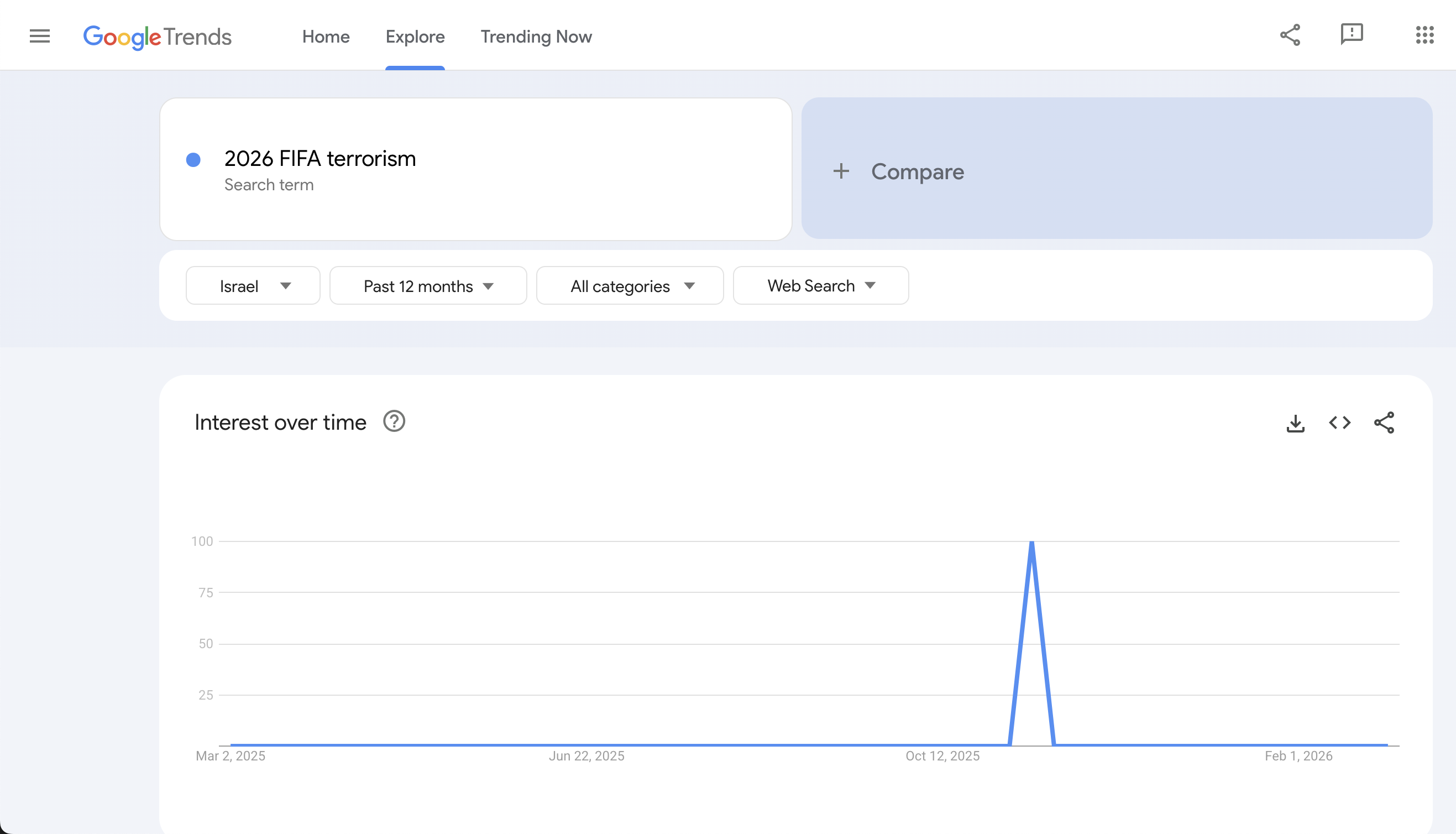
Task: Open the chart embed code icon
Action: click(x=1339, y=423)
